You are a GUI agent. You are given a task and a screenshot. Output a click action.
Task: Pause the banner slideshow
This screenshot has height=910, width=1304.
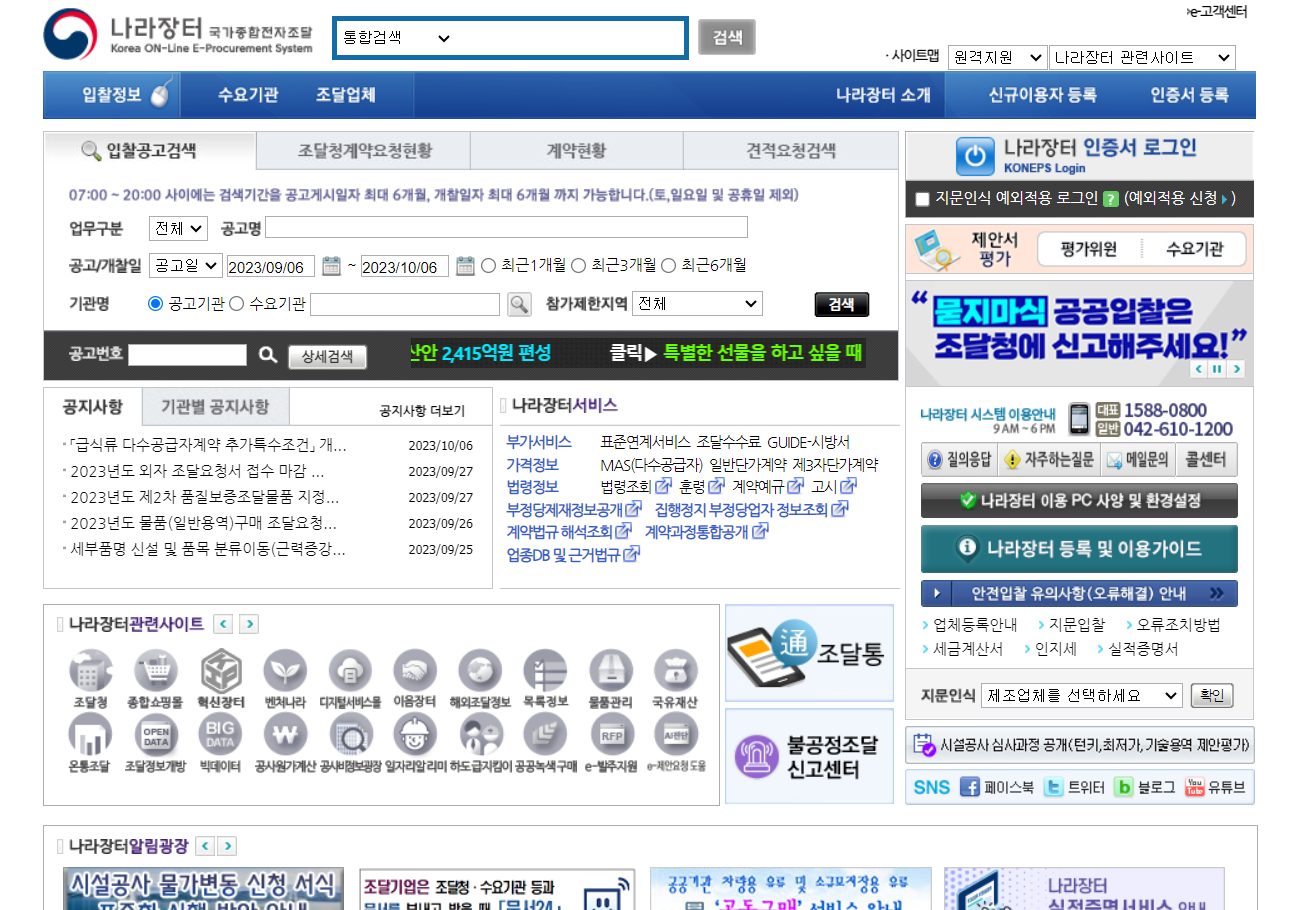click(x=1217, y=369)
